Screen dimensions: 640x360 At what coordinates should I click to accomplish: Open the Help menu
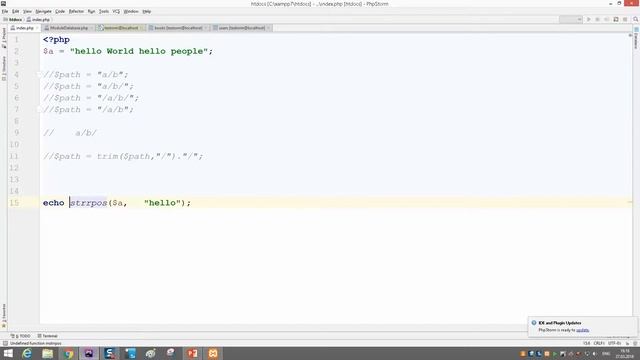[x=147, y=11]
